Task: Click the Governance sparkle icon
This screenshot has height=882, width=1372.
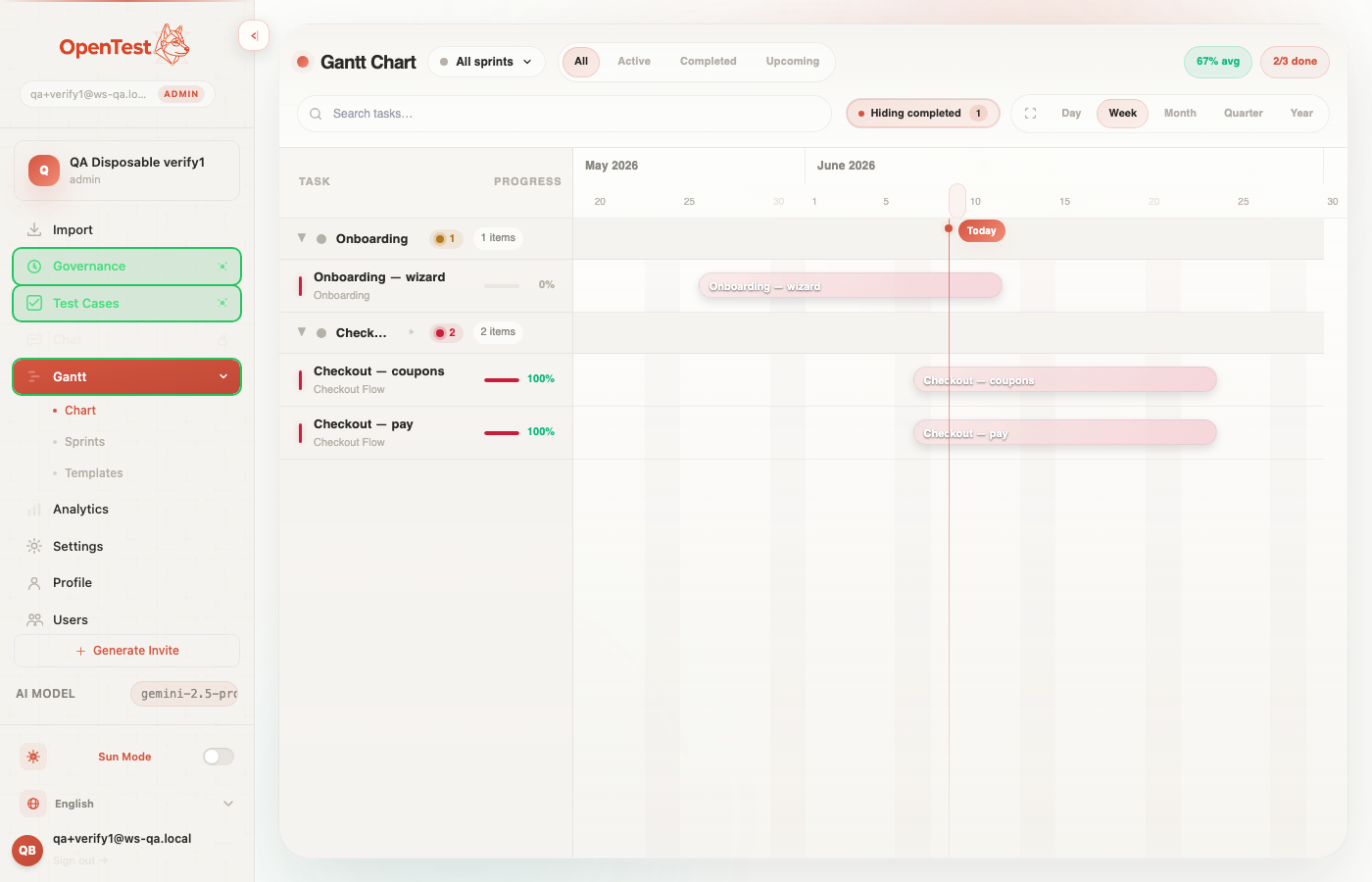Action: coord(222,267)
